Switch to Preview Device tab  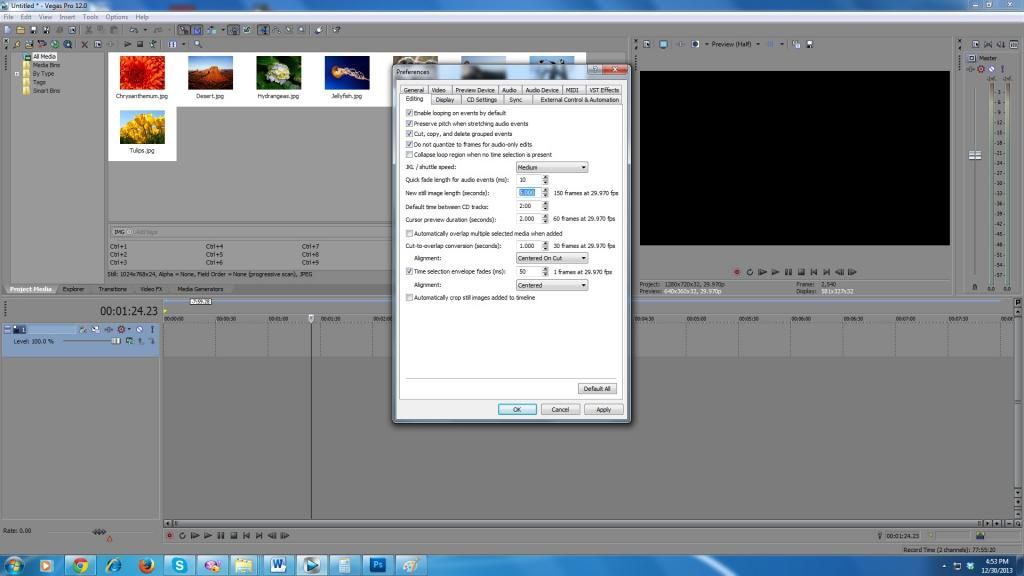point(475,90)
